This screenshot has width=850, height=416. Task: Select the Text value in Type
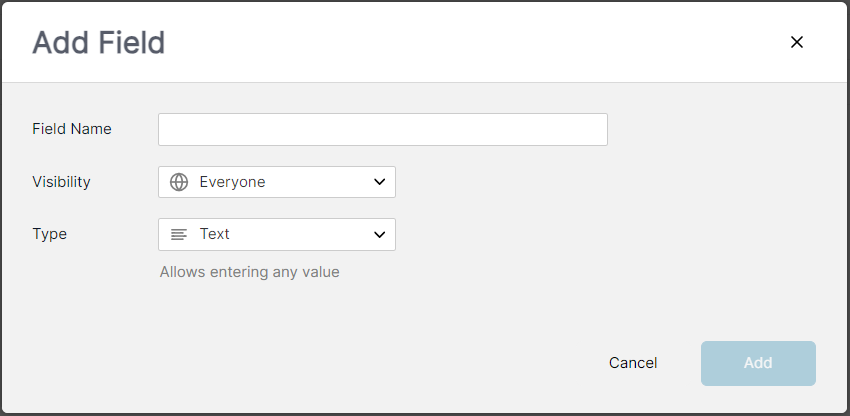(x=215, y=234)
